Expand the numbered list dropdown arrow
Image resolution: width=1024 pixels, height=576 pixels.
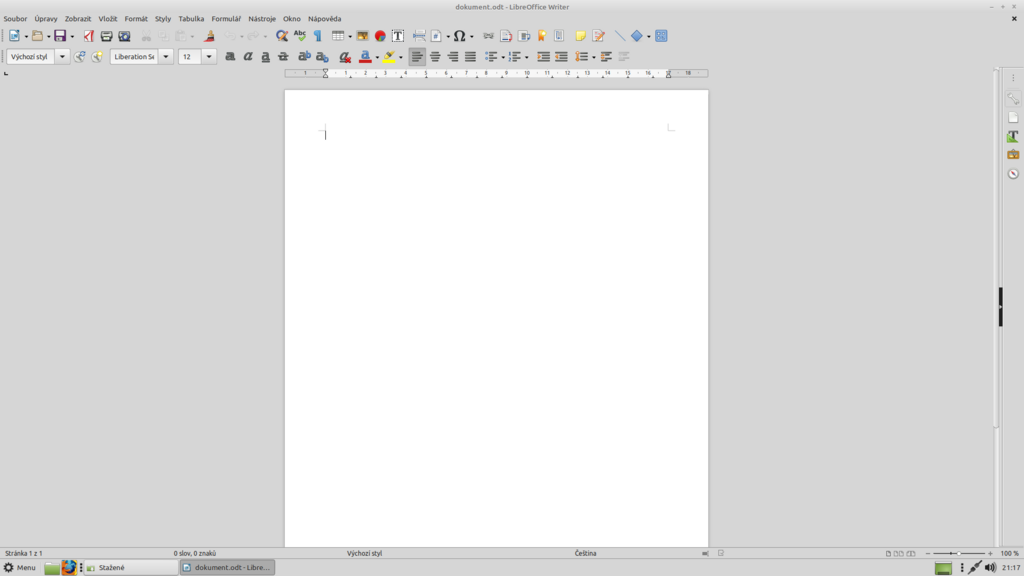(x=526, y=57)
